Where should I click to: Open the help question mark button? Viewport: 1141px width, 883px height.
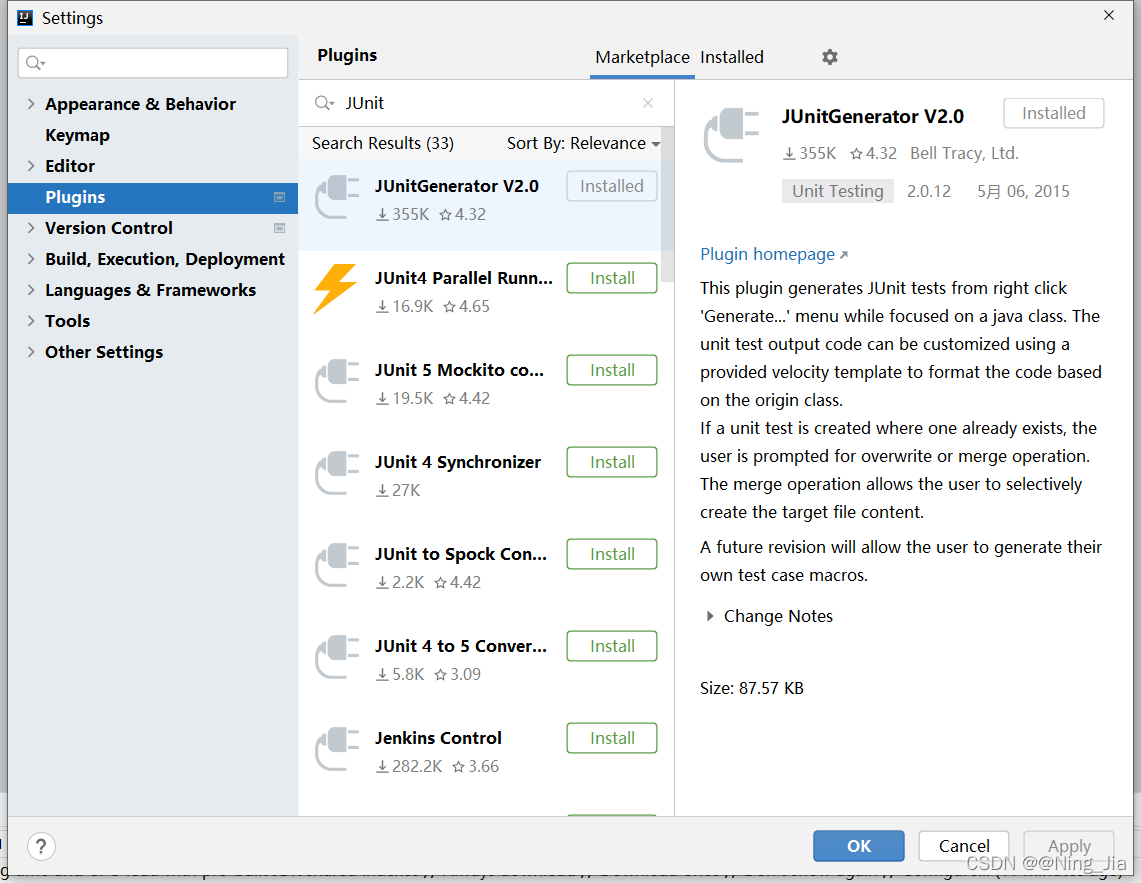(x=41, y=846)
